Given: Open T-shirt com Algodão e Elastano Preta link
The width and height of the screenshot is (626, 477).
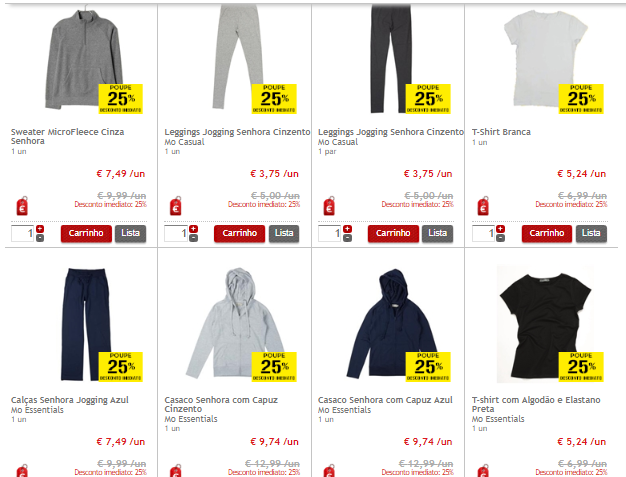Looking at the screenshot, I should click(536, 404).
